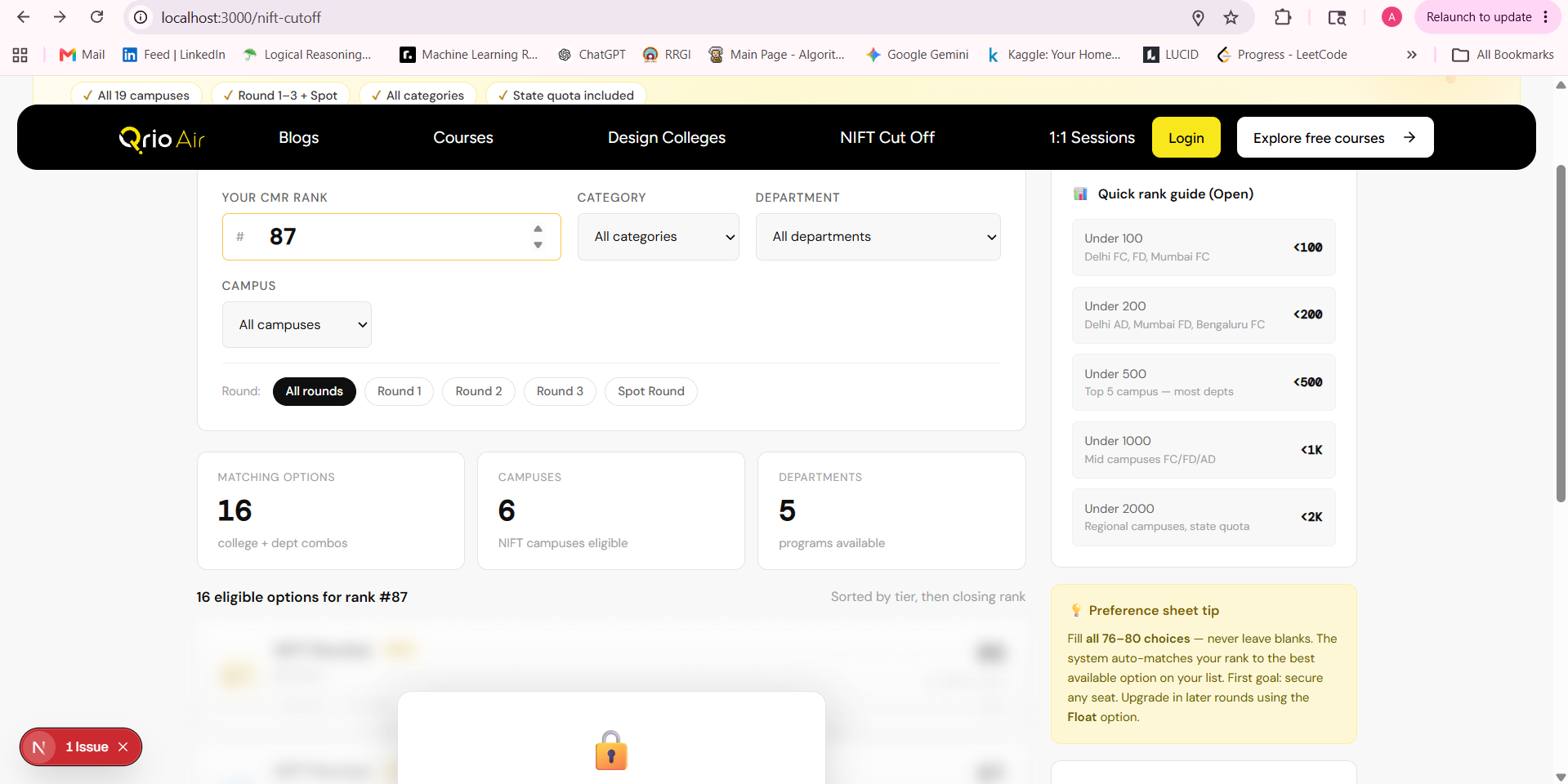1568x784 pixels.
Task: Open the All departments dropdown
Action: click(x=878, y=237)
